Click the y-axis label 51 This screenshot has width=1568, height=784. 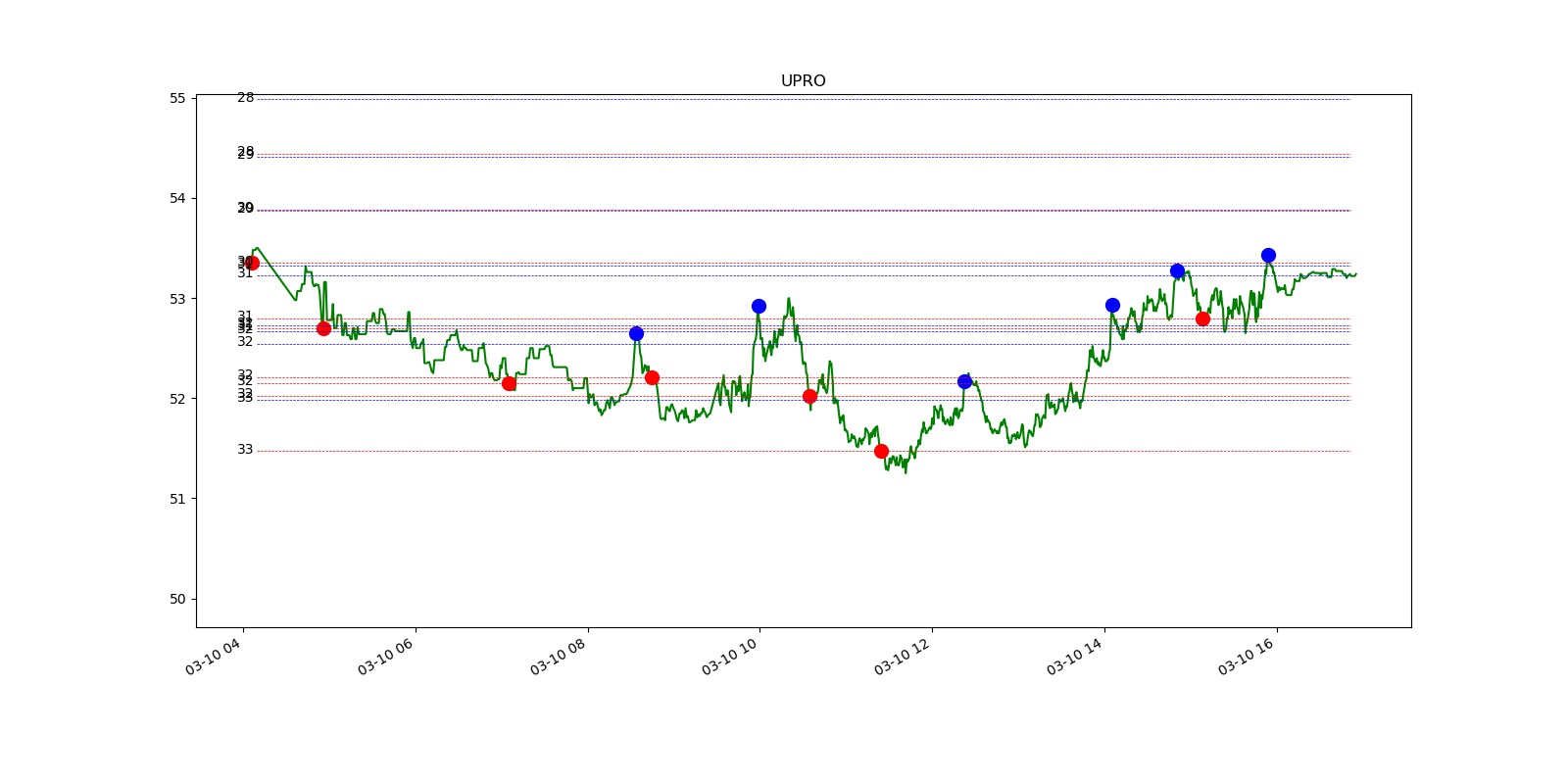177,499
